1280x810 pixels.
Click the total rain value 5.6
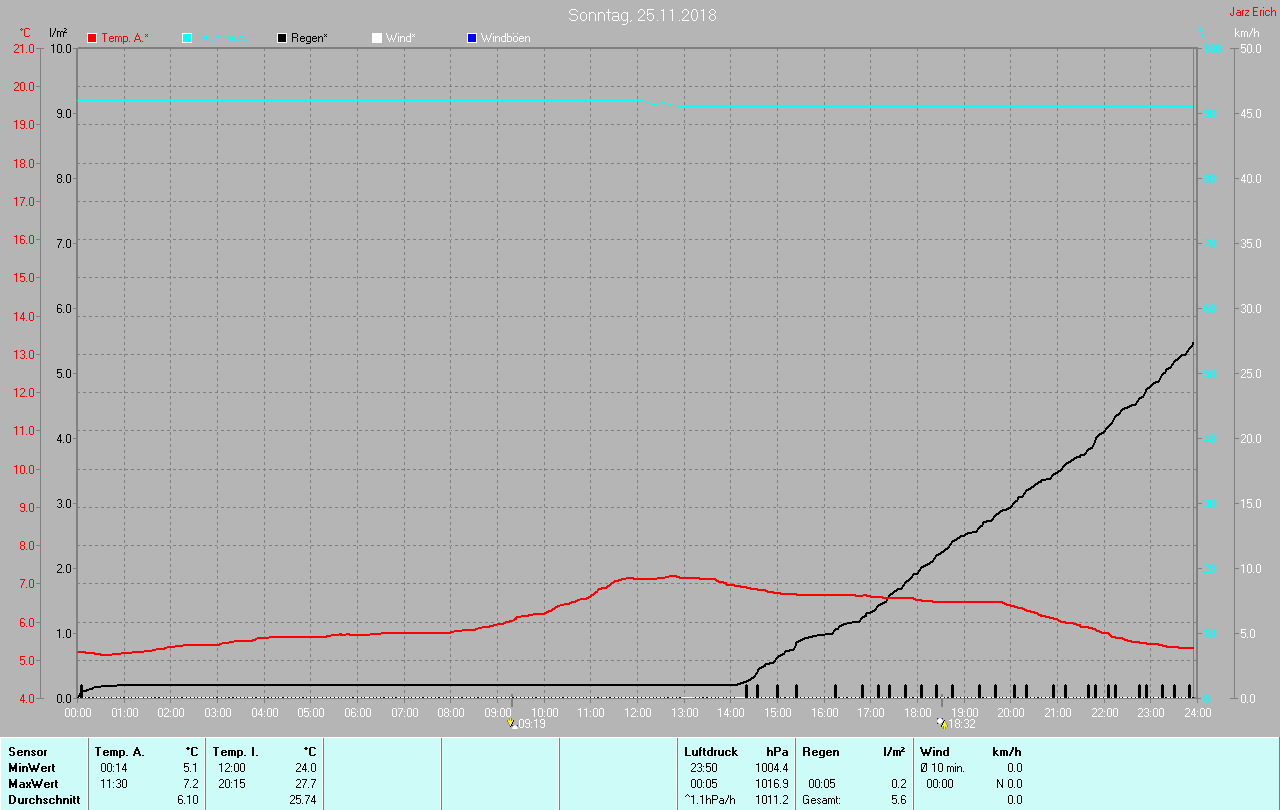pos(898,800)
